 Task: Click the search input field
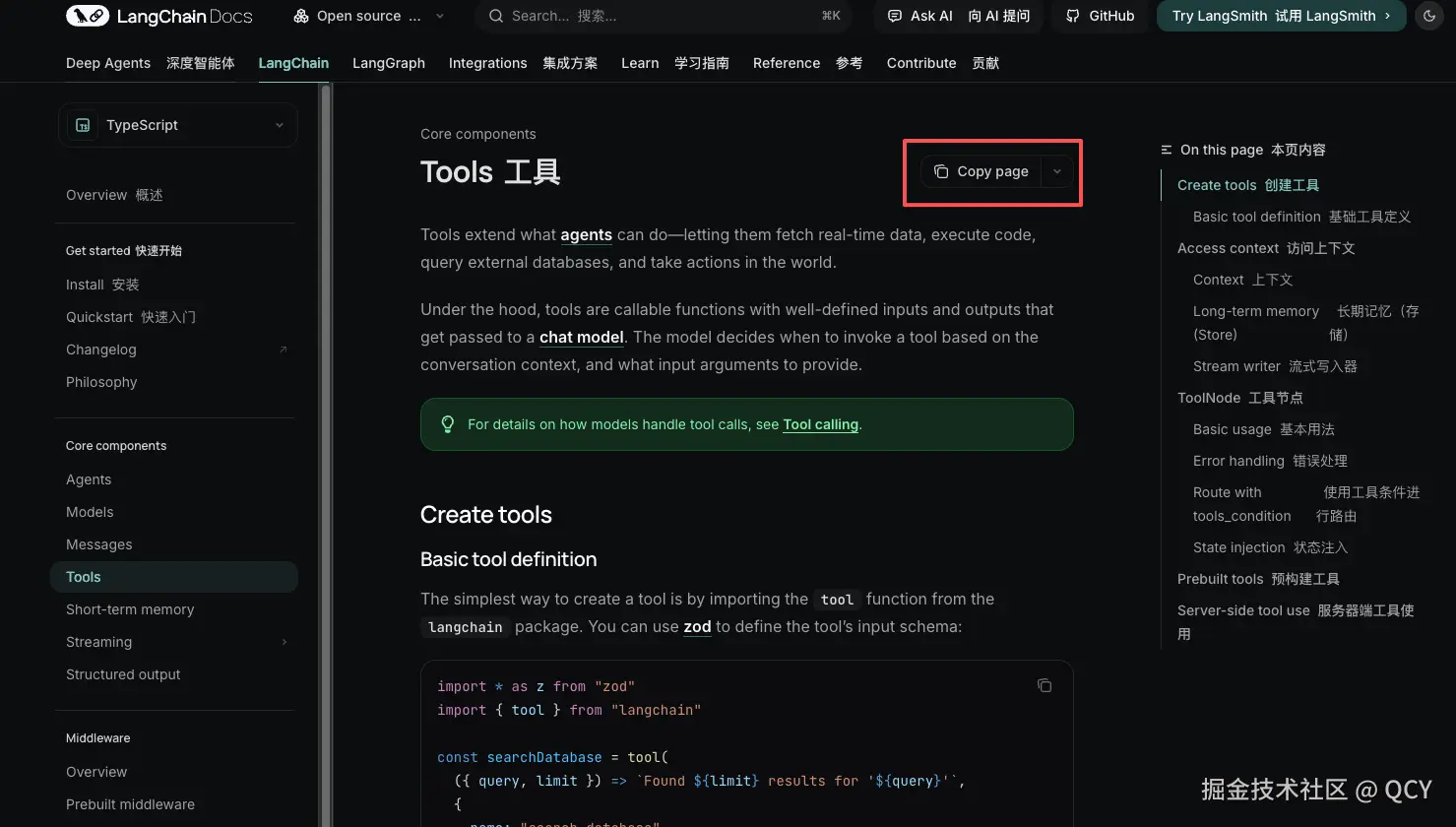coord(665,16)
